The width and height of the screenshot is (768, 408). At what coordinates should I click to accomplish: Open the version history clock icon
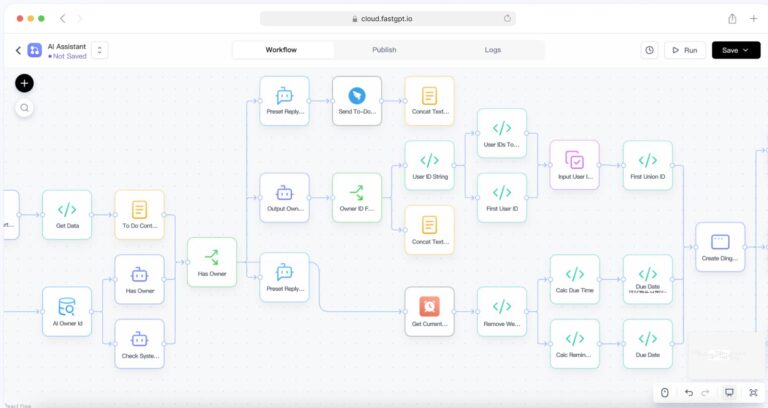649,50
